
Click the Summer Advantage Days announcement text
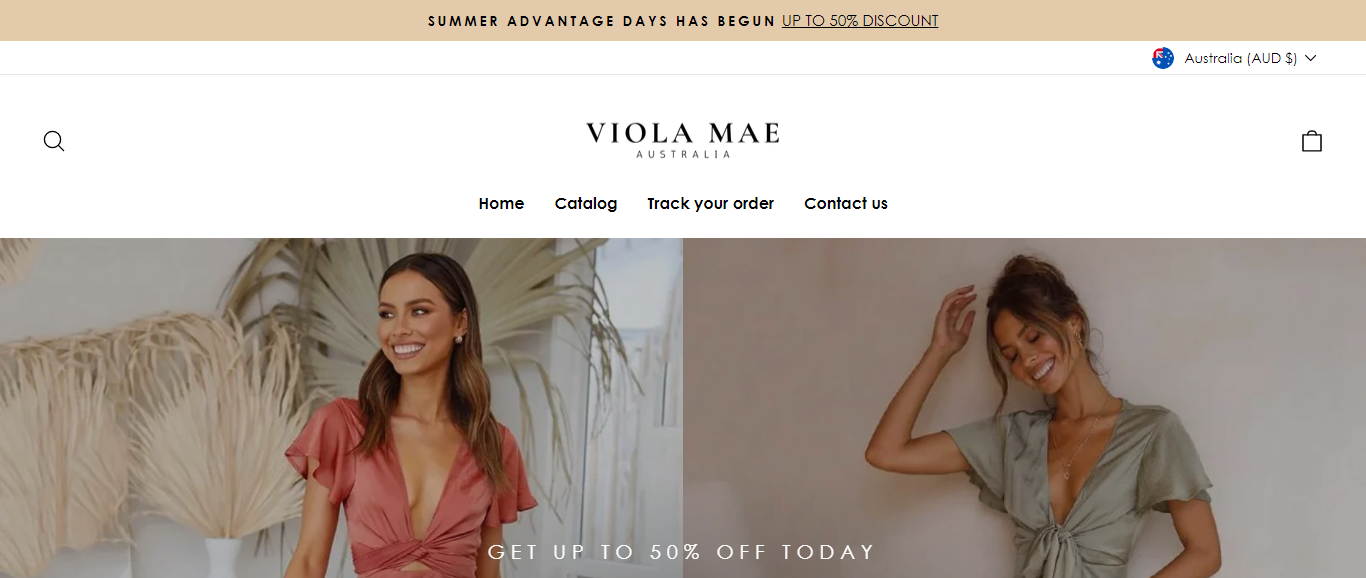(x=602, y=21)
